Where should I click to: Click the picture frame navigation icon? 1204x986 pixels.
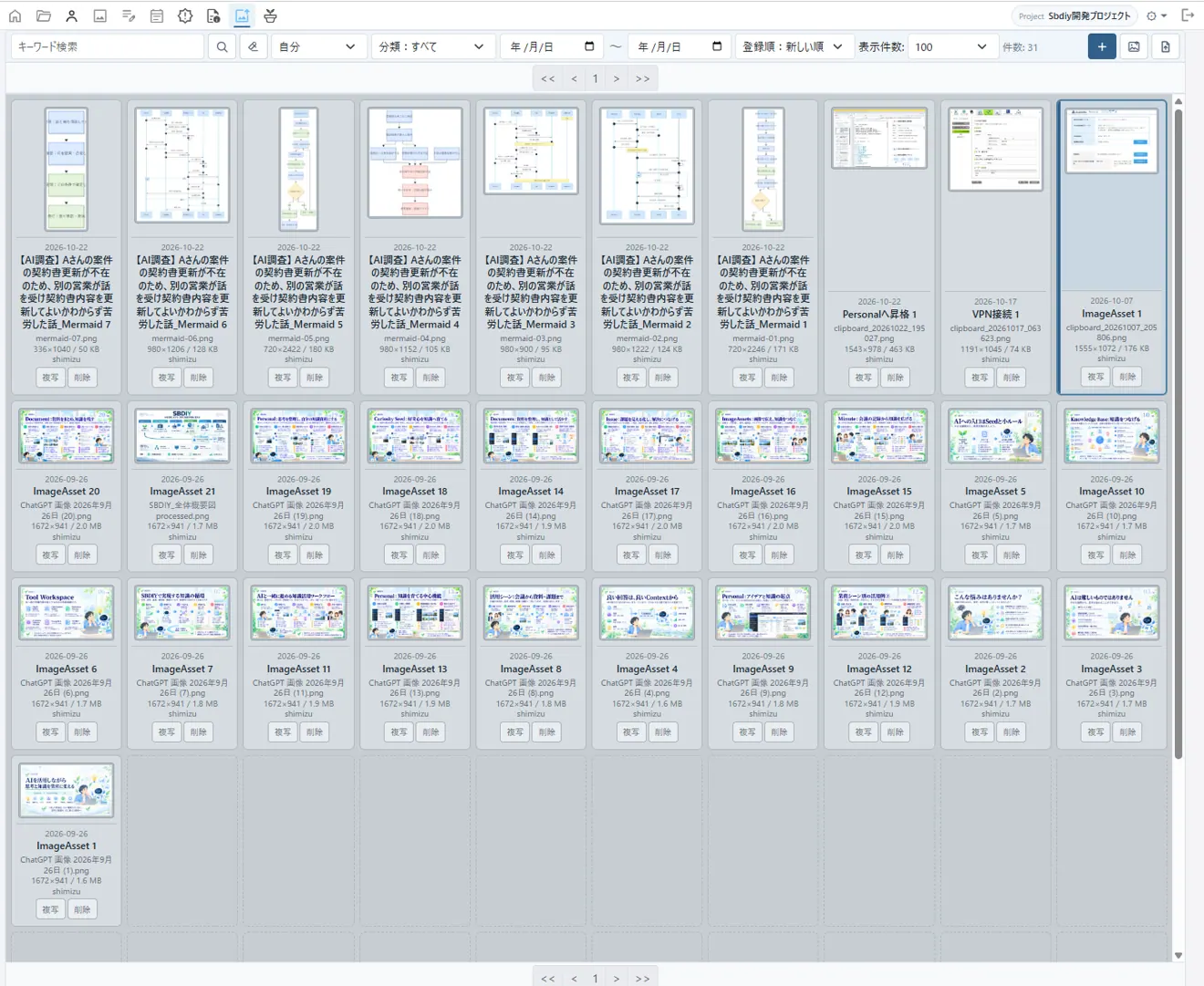pyautogui.click(x=100, y=16)
